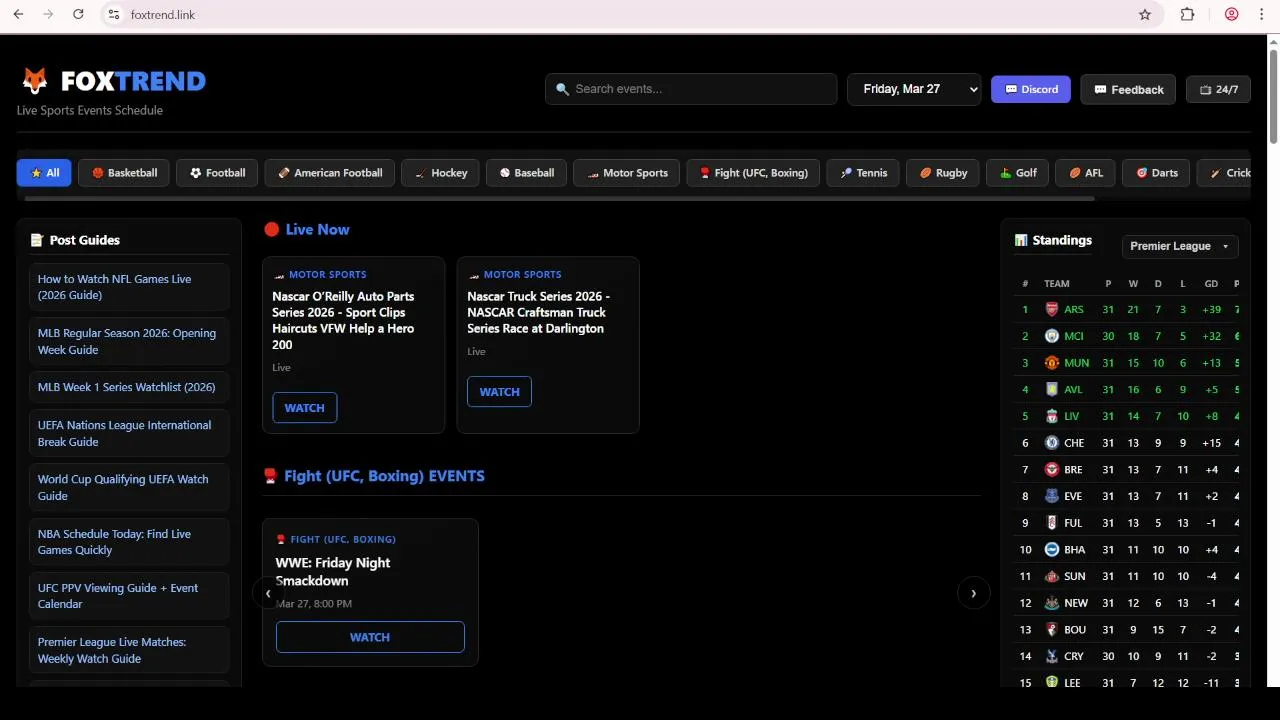Bookmark this page with the star icon

click(x=1145, y=15)
